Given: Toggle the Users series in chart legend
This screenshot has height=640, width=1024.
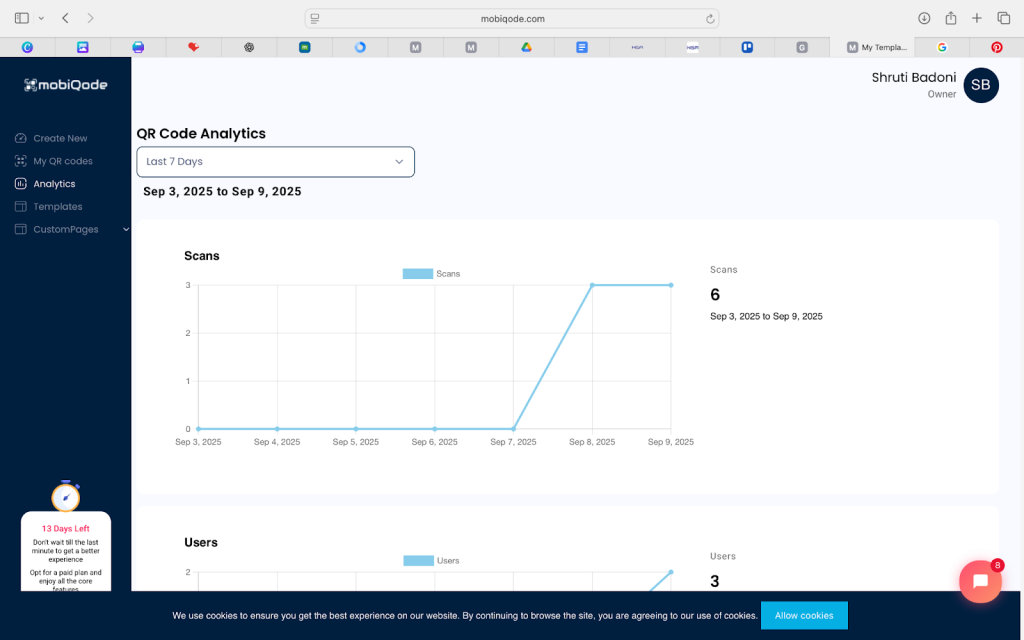Looking at the screenshot, I should click(432, 560).
